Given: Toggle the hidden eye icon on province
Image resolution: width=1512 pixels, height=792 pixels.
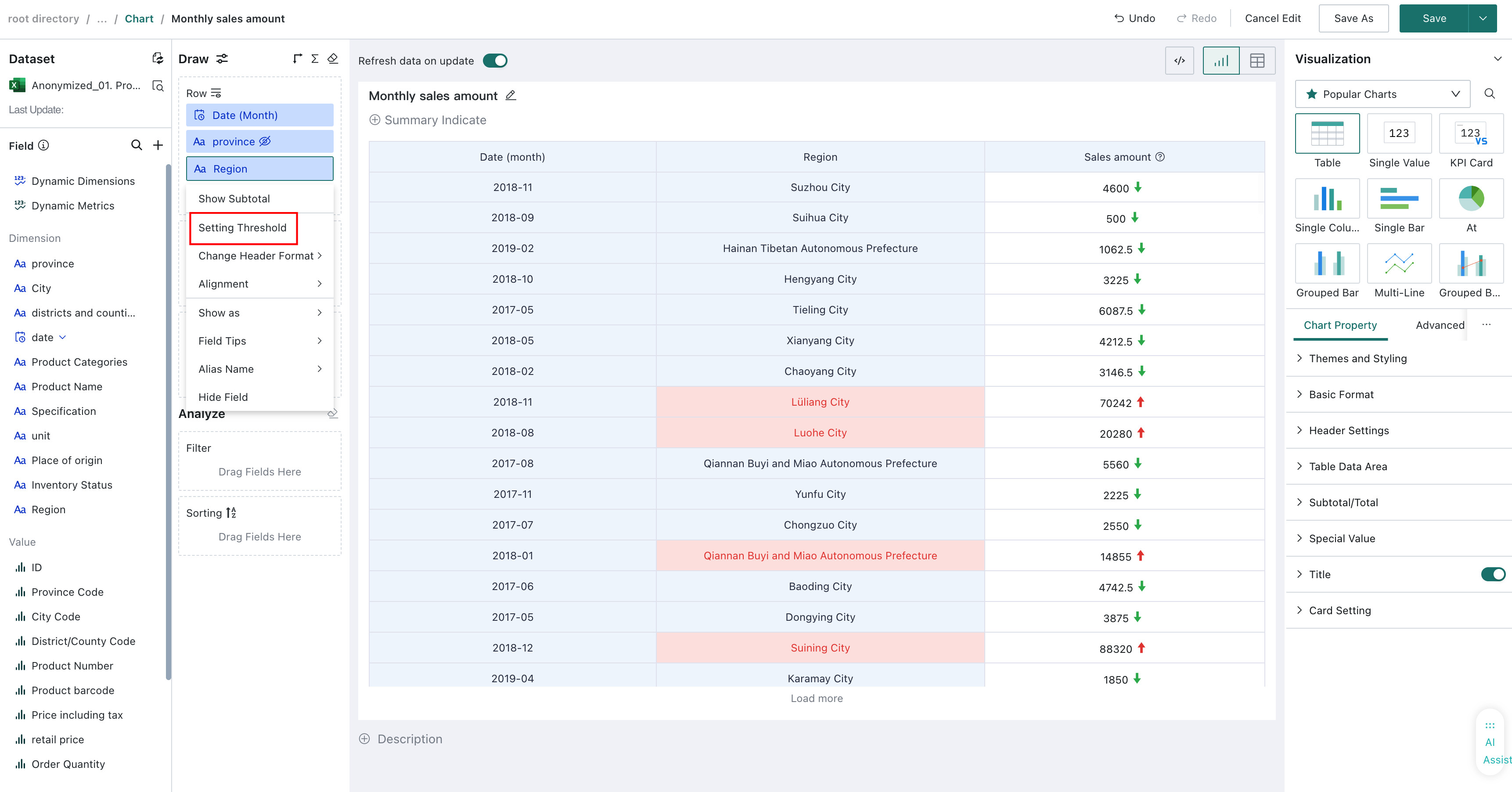Looking at the screenshot, I should 265,141.
